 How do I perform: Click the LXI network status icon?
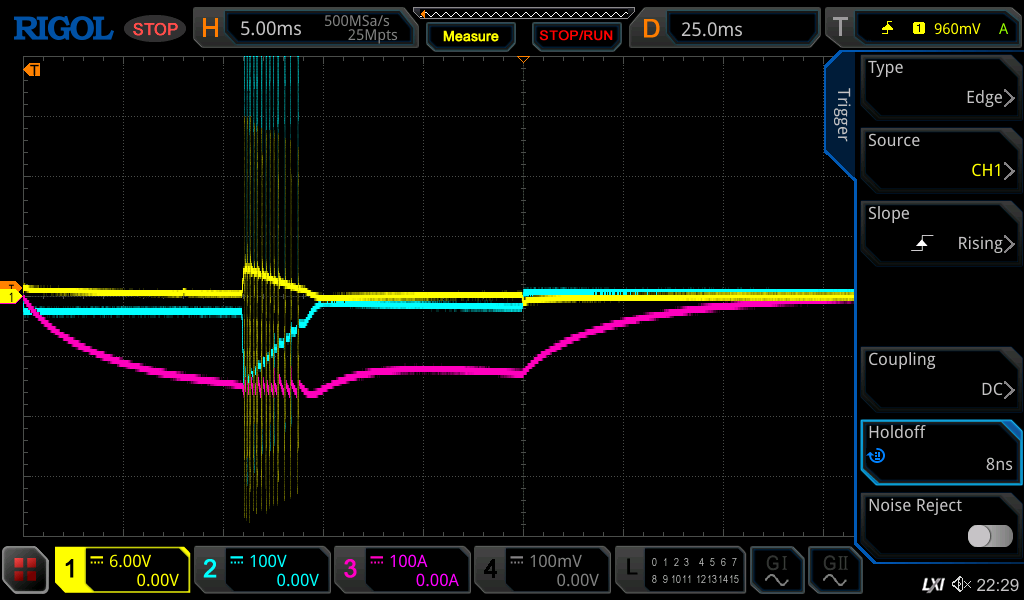point(932,584)
